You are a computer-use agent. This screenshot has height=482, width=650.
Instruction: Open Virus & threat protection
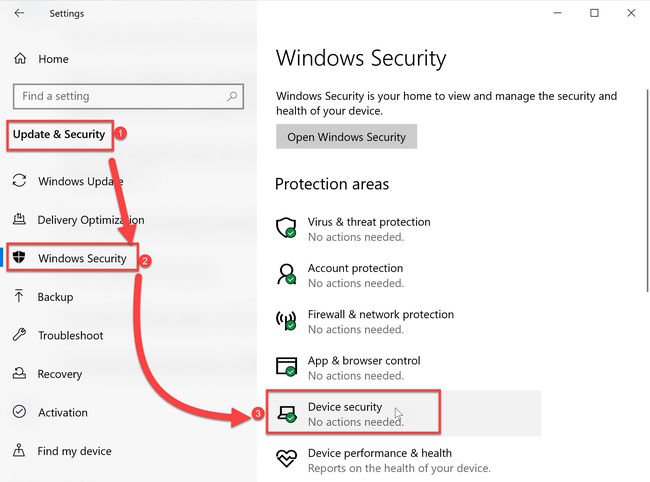point(369,222)
